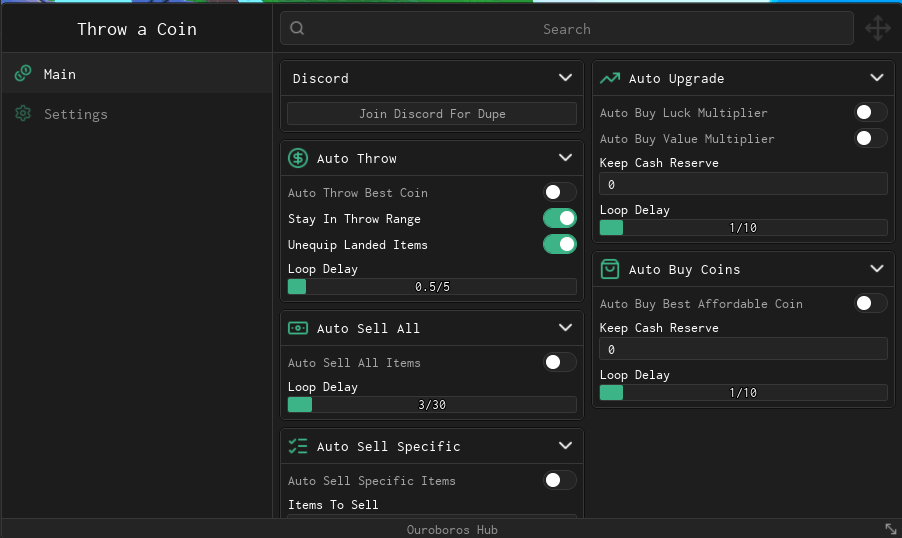The height and width of the screenshot is (538, 902).
Task: Collapse the Auto Throw section chevron
Action: 565,157
